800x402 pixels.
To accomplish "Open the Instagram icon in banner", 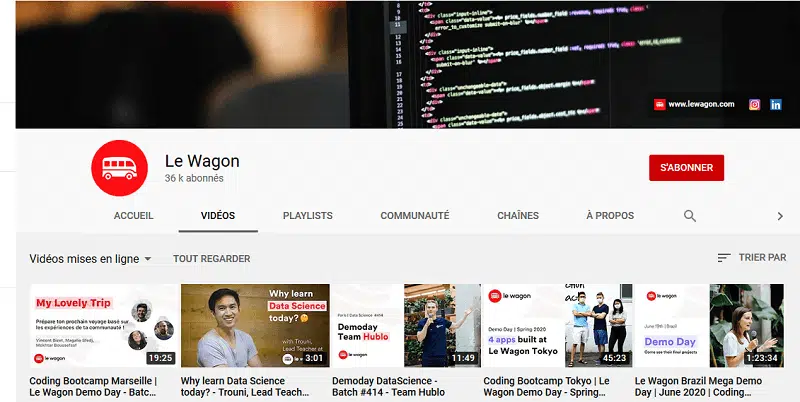I will pos(755,104).
